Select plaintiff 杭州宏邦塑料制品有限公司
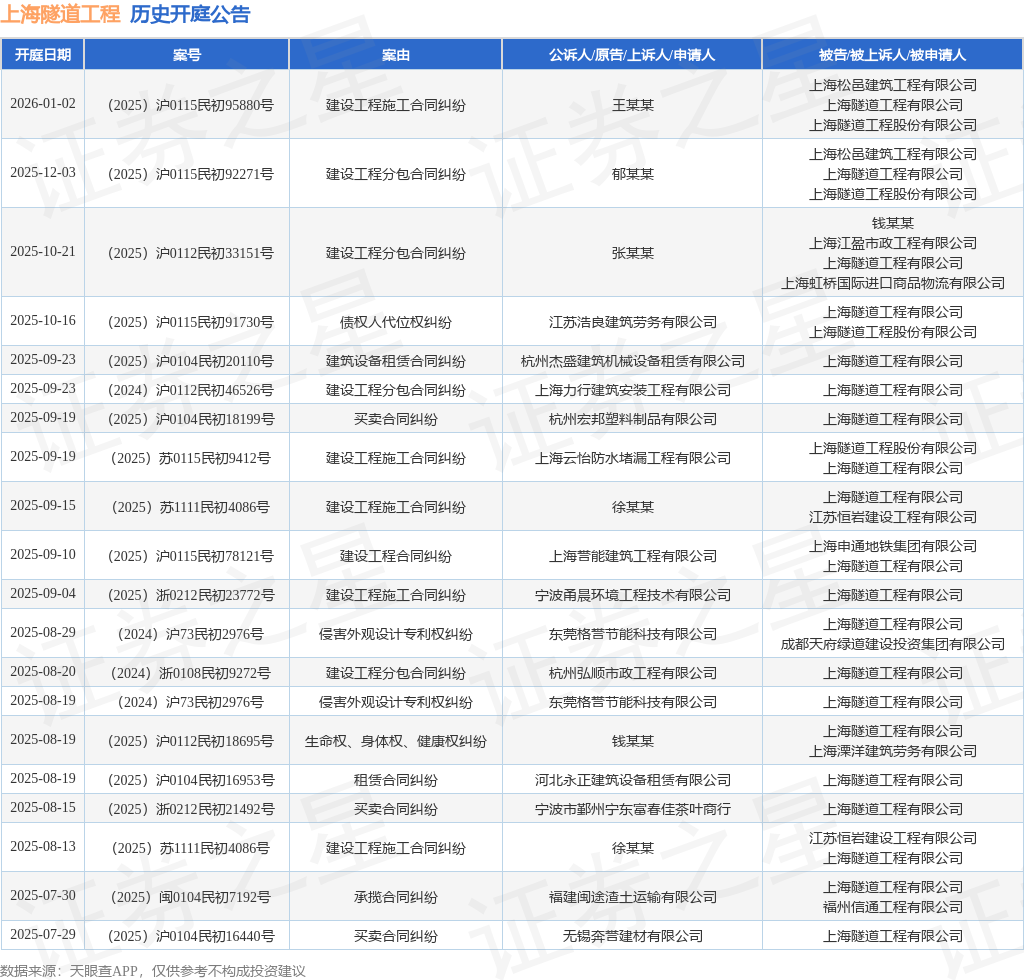Viewport: 1024px width, 980px height. 633,419
